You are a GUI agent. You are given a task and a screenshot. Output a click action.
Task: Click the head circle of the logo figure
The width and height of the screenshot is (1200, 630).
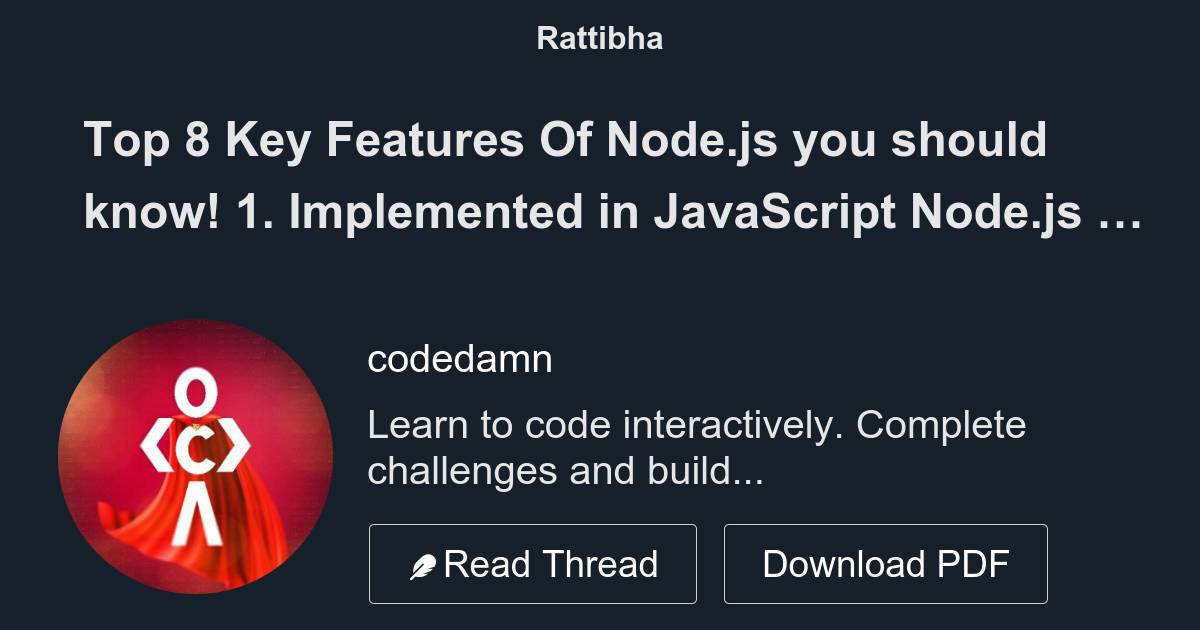coord(197,390)
